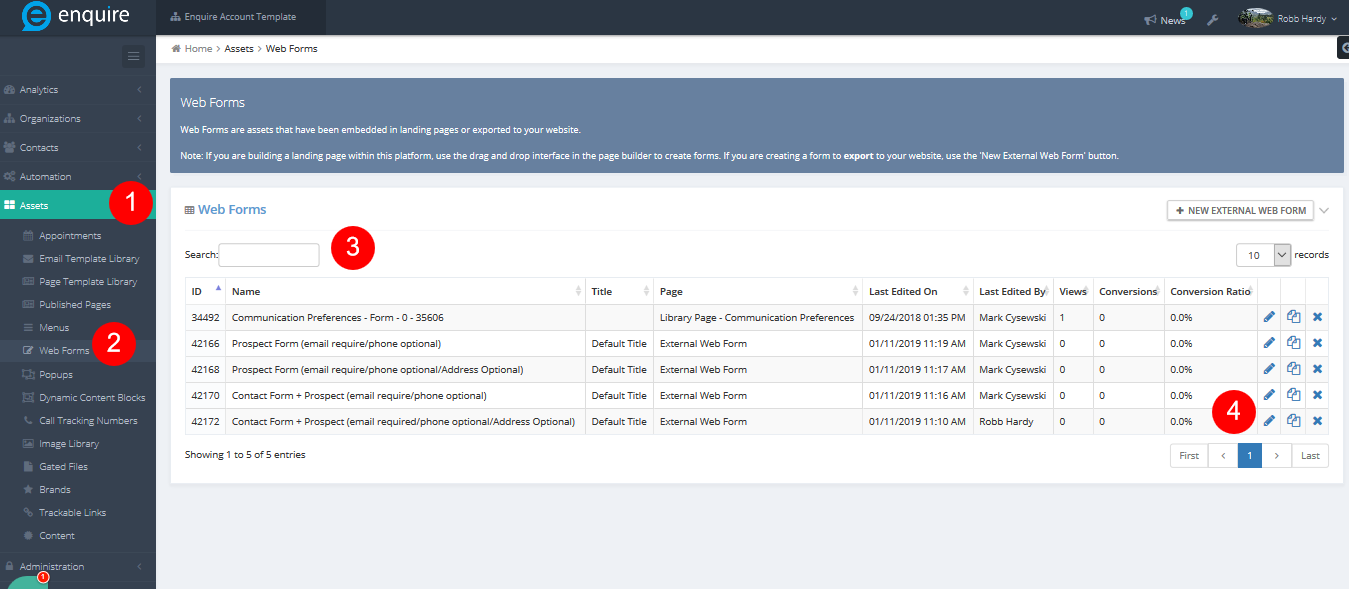The height and width of the screenshot is (589, 1349).
Task: Expand the Contacts menu
Action: click(x=78, y=148)
